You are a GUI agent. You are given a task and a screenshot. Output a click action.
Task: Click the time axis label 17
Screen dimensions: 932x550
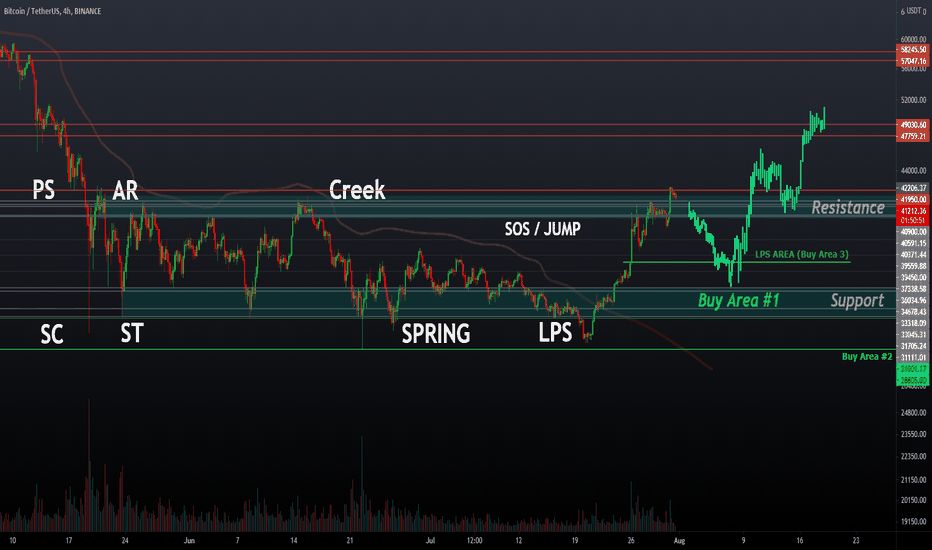coord(69,540)
